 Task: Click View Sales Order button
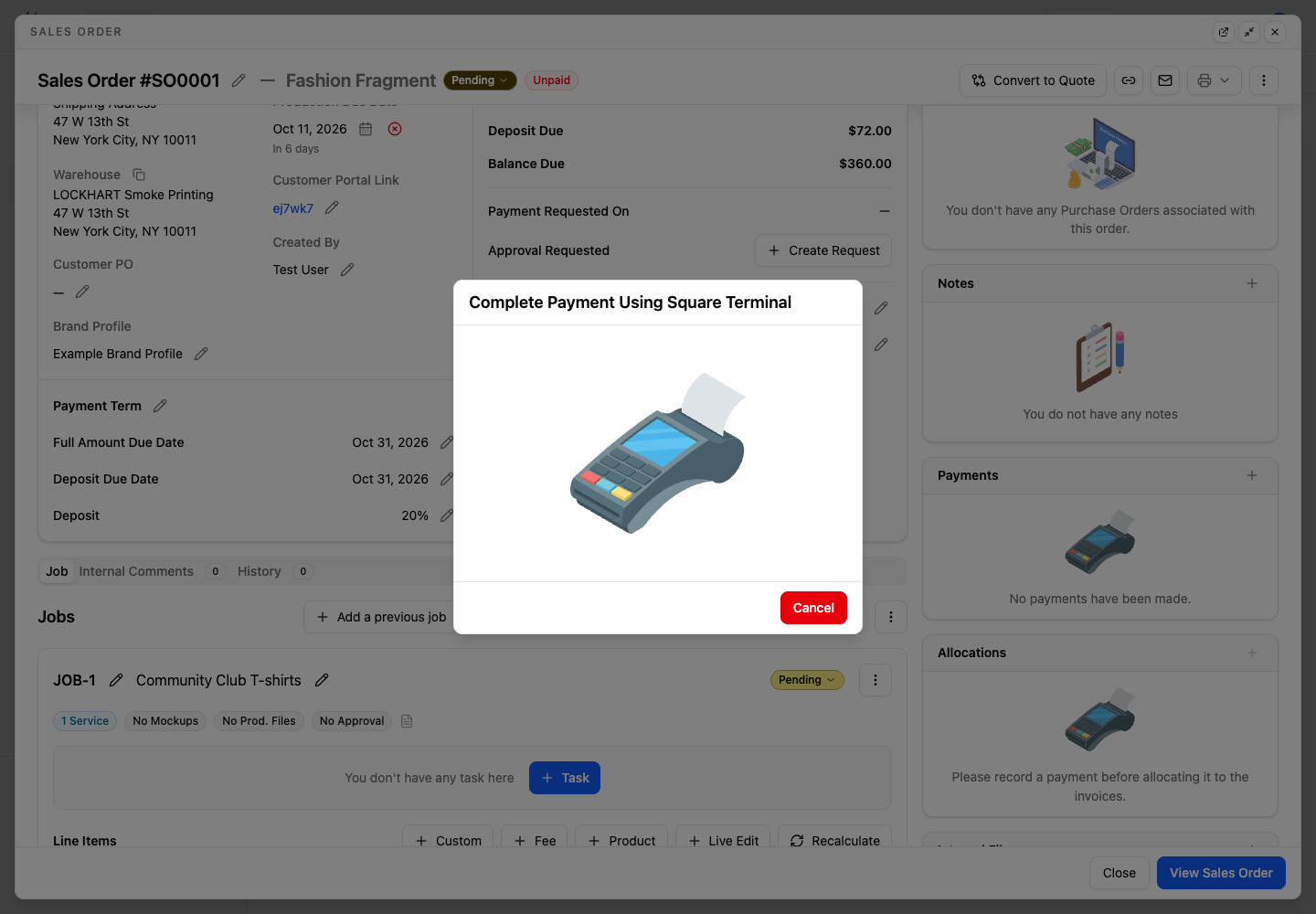1221,873
